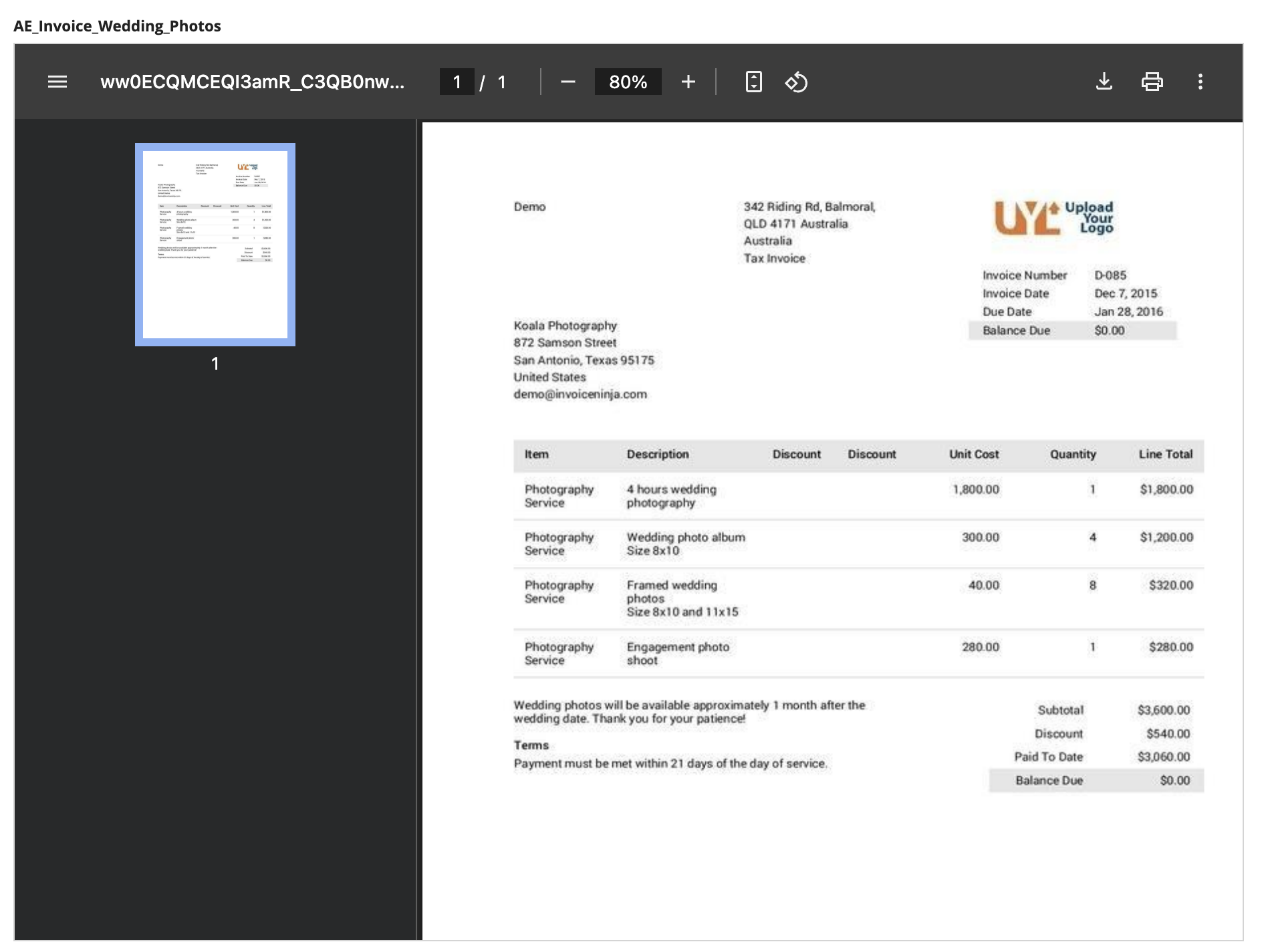Click the Paid To Date $3,060.00 value
The height and width of the screenshot is (952, 1262).
(1164, 757)
